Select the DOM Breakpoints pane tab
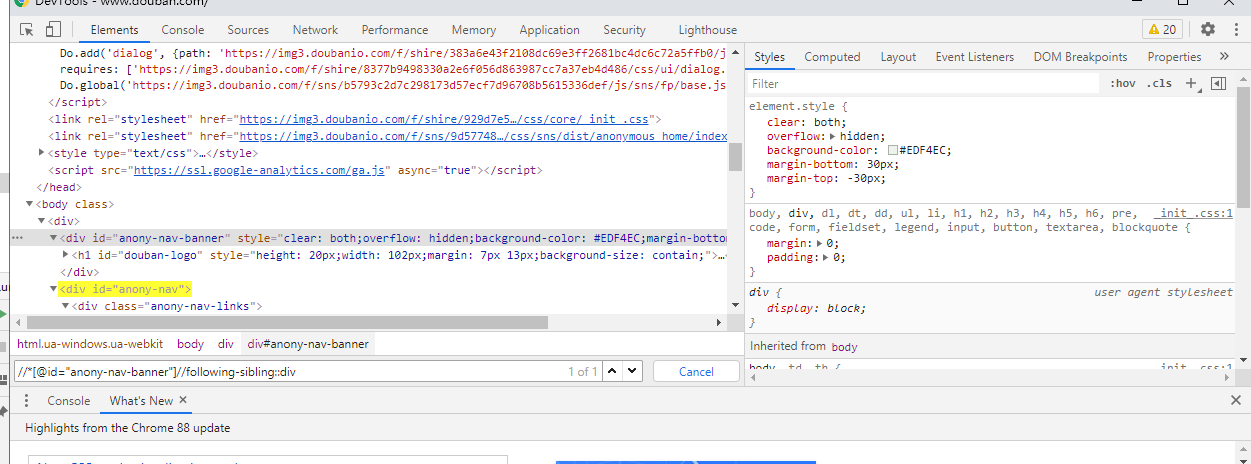Image resolution: width=1251 pixels, height=464 pixels. 1080,57
